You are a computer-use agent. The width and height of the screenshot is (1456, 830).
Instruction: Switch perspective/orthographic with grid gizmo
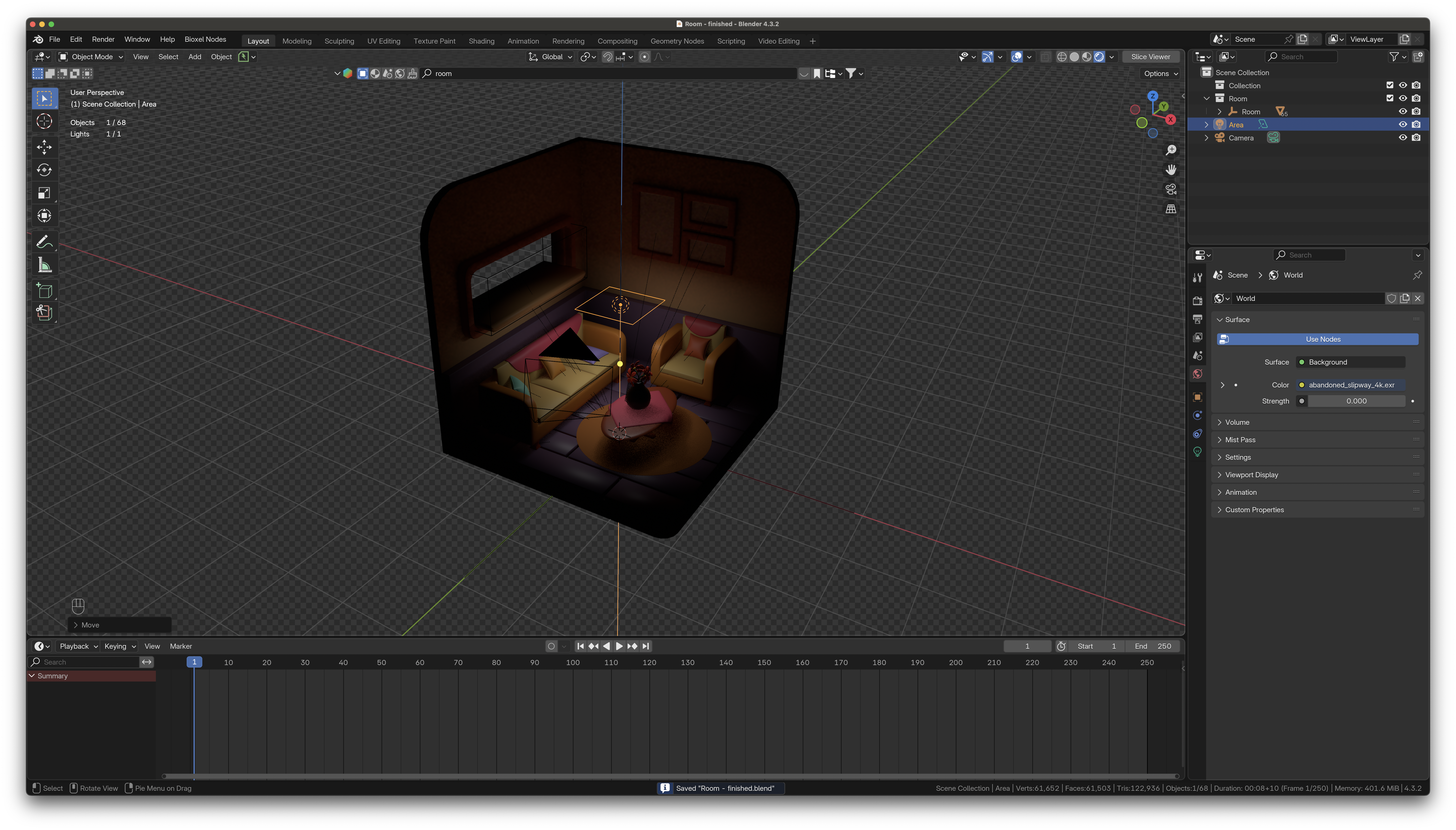tap(1171, 209)
